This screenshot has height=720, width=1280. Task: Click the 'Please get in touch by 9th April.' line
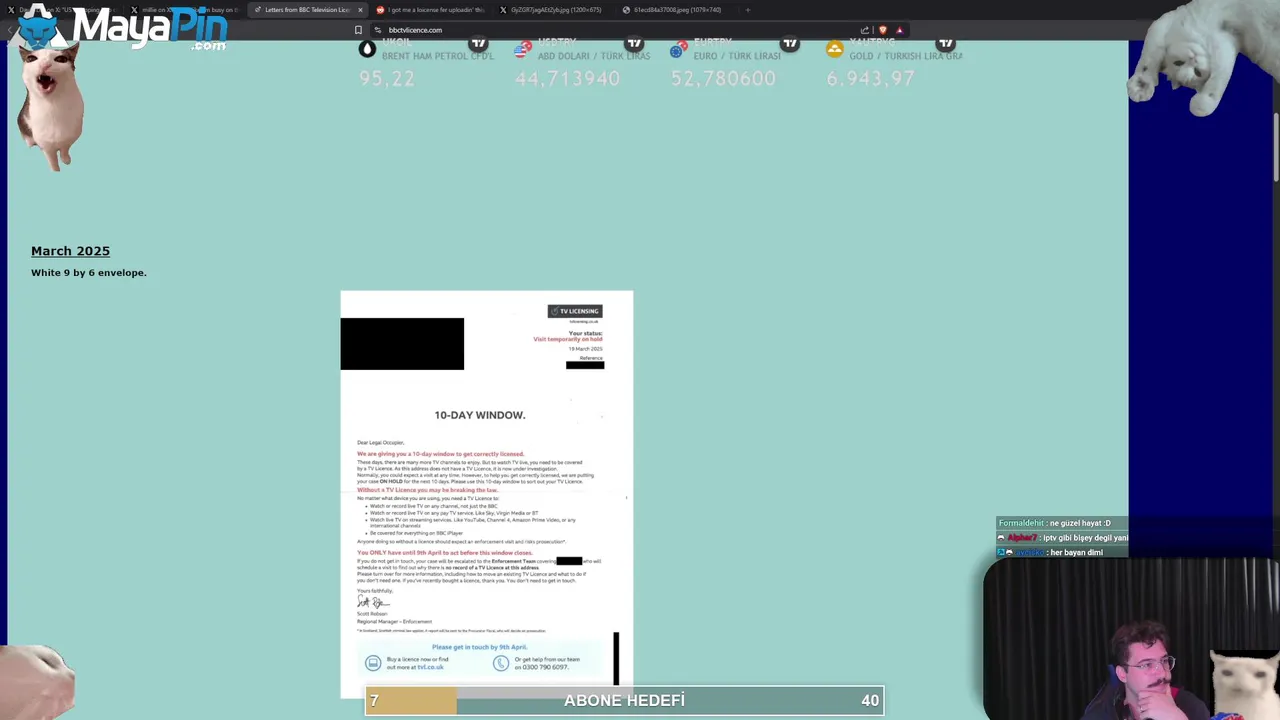pyautogui.click(x=479, y=647)
